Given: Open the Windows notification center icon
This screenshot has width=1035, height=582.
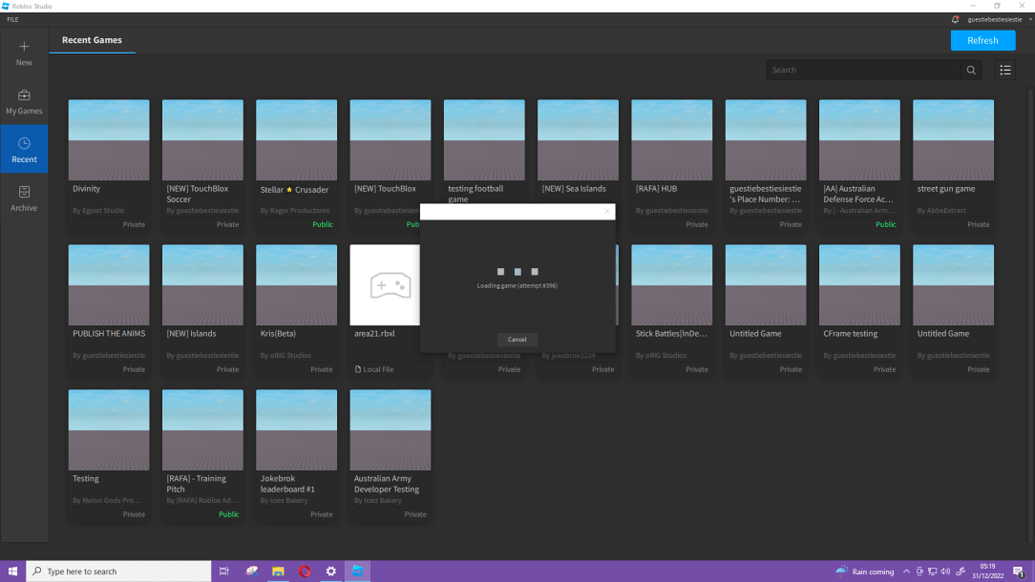Looking at the screenshot, I should (1019, 571).
